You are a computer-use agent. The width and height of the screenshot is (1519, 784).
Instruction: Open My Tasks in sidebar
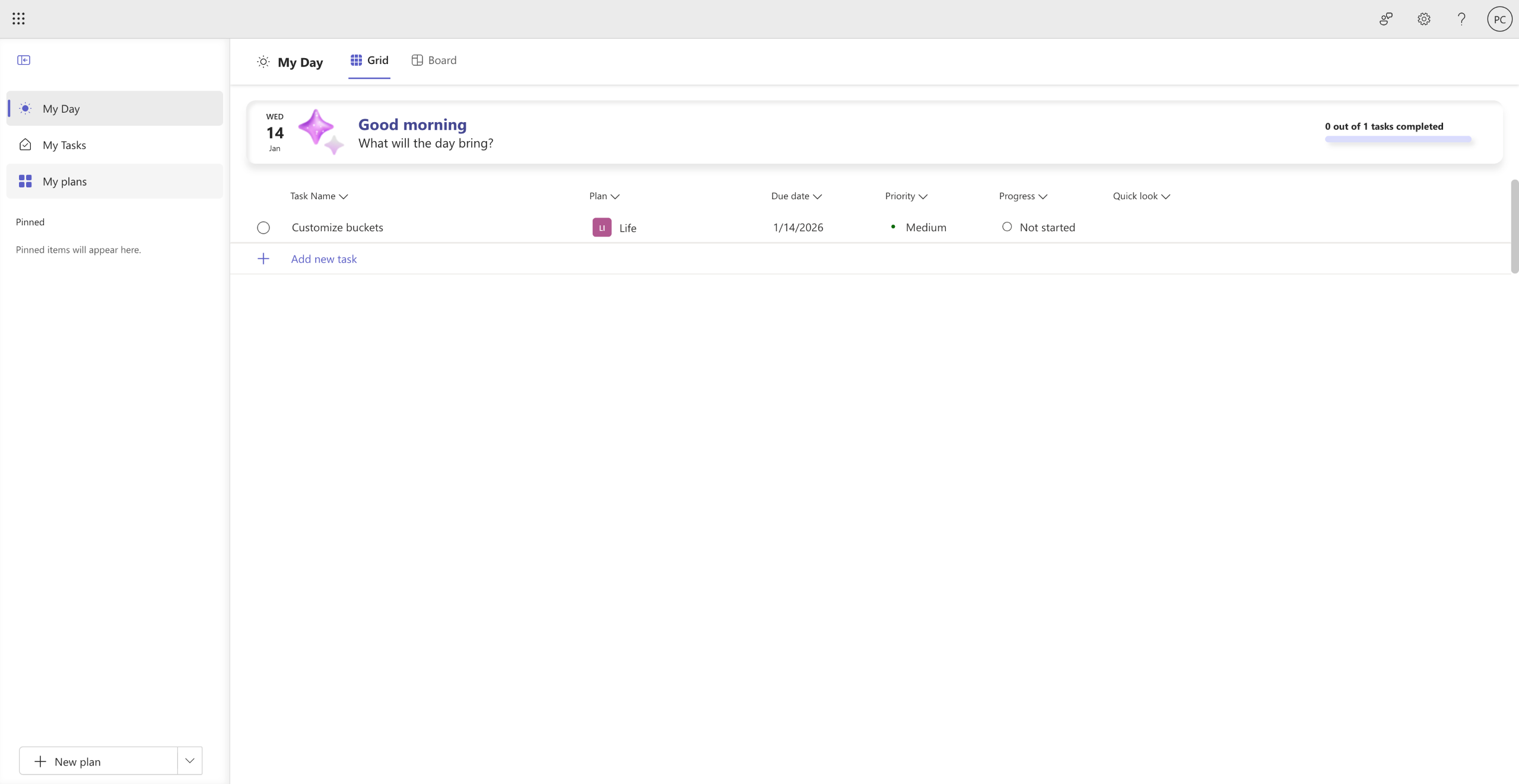(x=64, y=145)
